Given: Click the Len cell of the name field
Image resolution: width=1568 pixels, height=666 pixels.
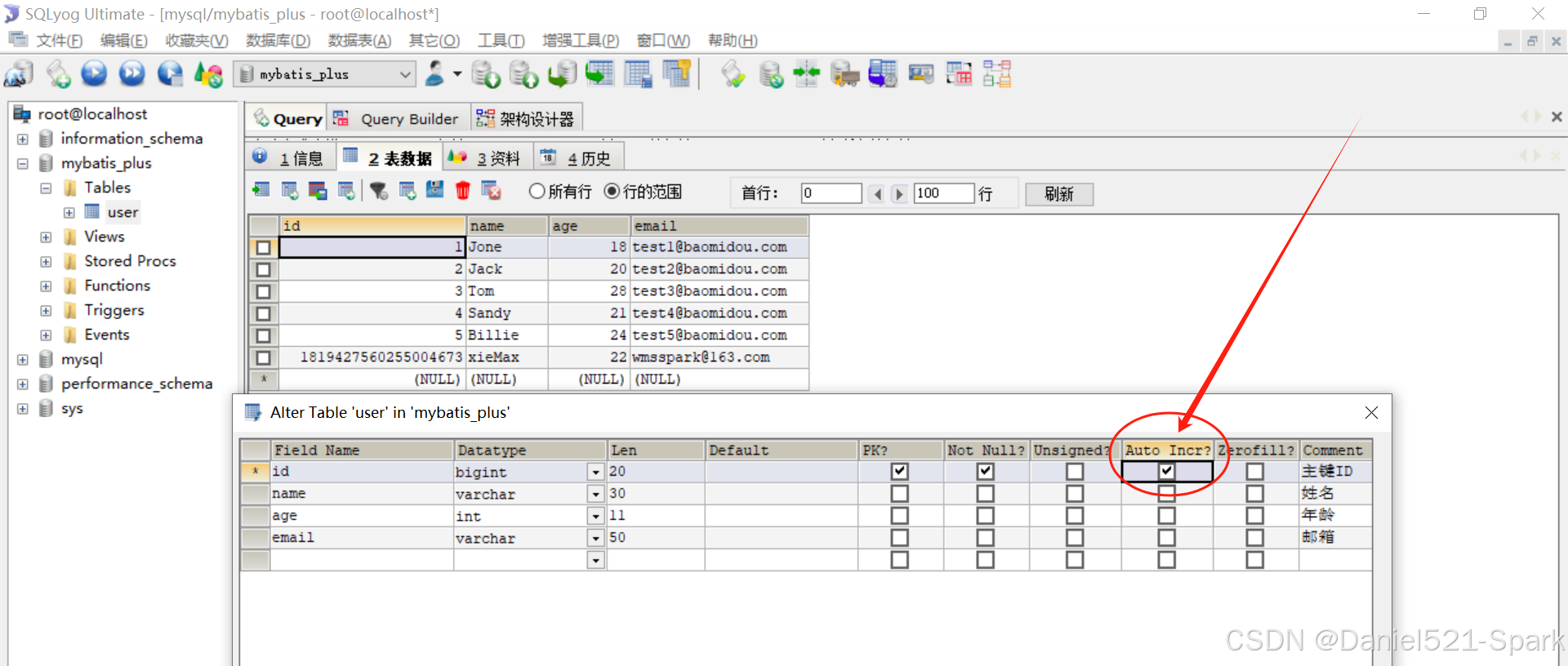Looking at the screenshot, I should click(x=656, y=494).
